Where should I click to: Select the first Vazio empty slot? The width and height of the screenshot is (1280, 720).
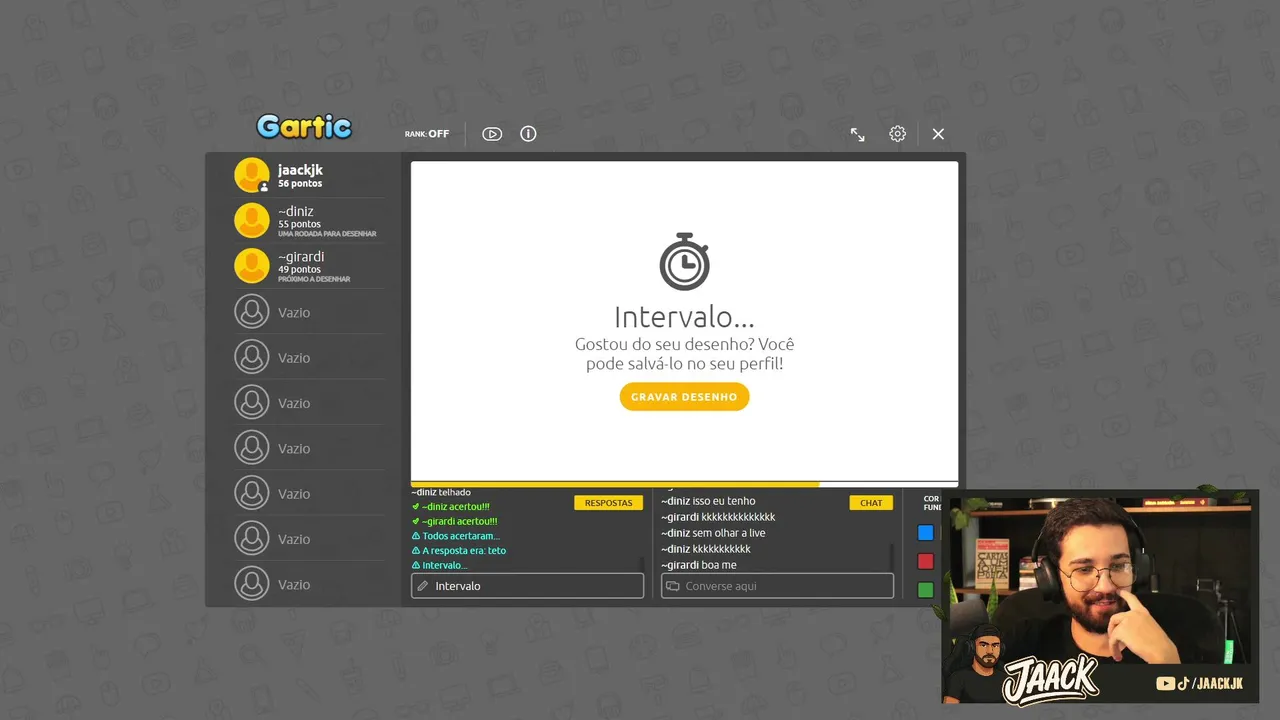(x=308, y=312)
